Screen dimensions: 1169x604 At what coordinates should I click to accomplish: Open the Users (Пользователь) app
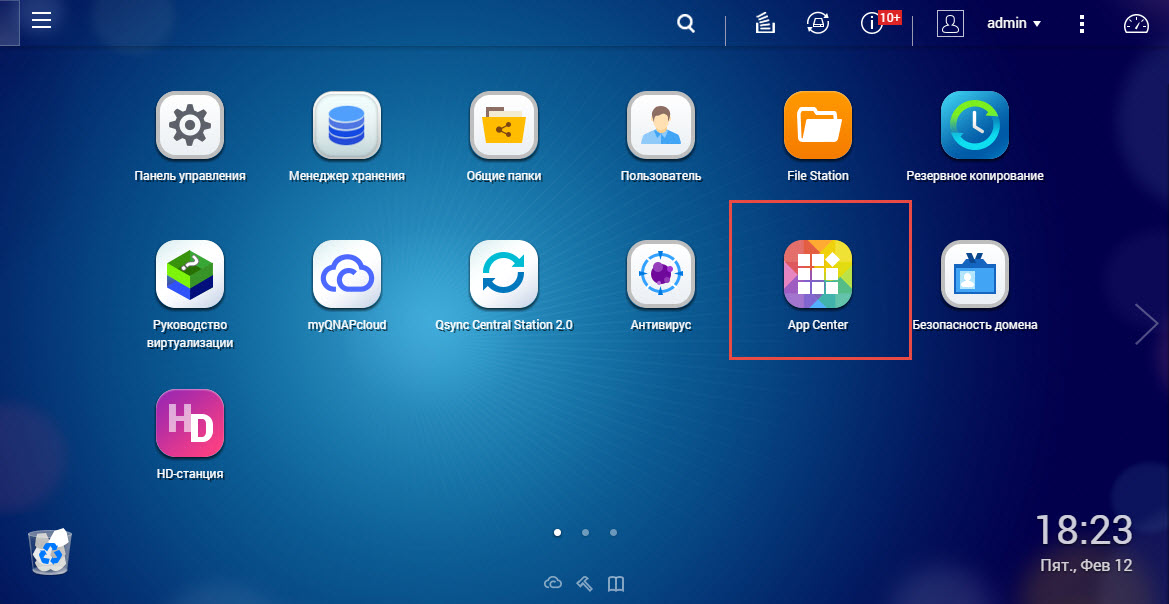[x=661, y=125]
